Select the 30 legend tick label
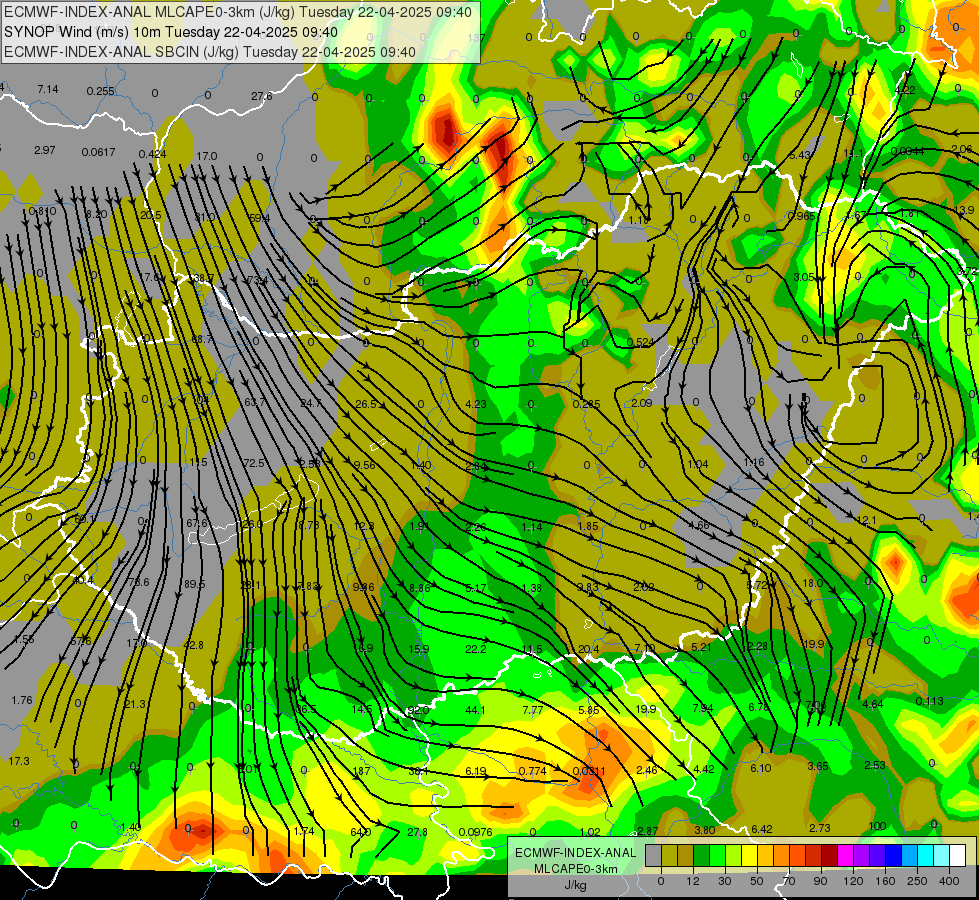The height and width of the screenshot is (900, 979). click(725, 881)
